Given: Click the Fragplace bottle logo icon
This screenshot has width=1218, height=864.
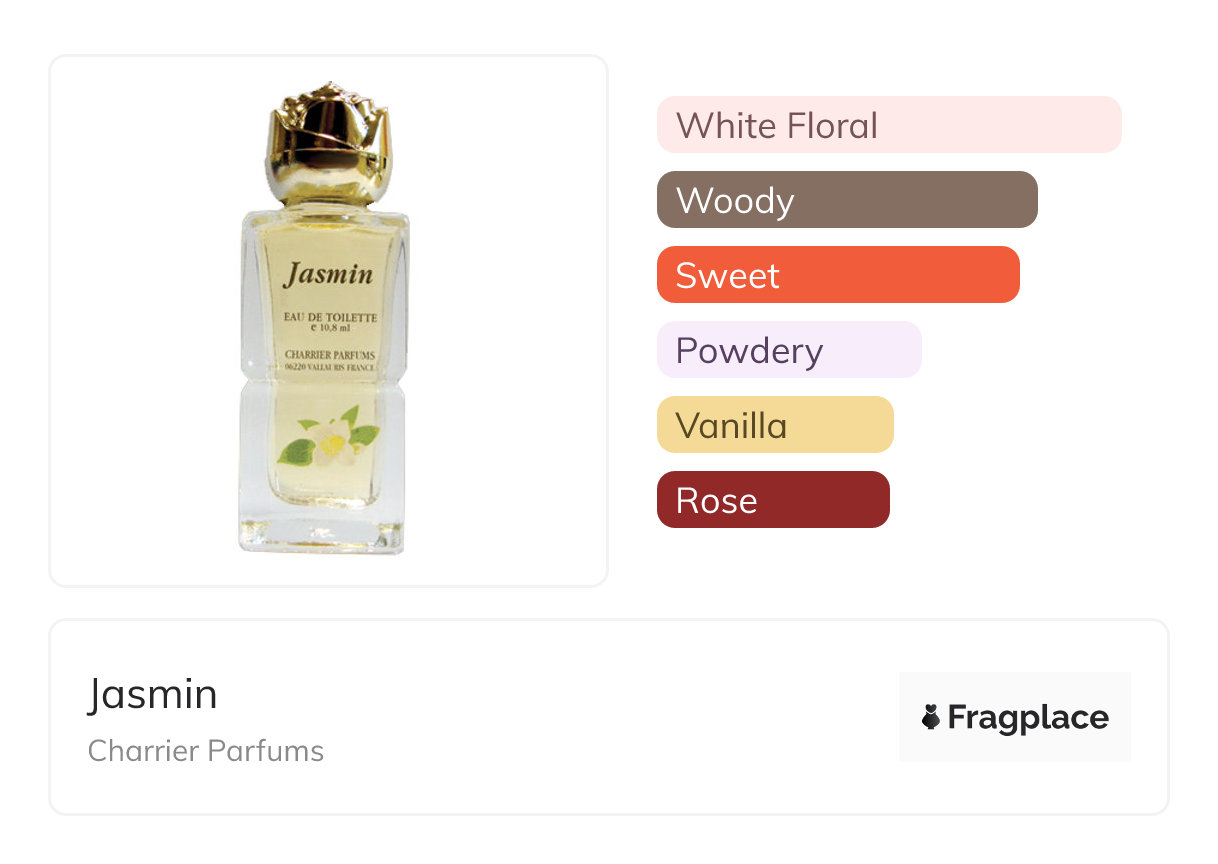Looking at the screenshot, I should click(x=931, y=717).
